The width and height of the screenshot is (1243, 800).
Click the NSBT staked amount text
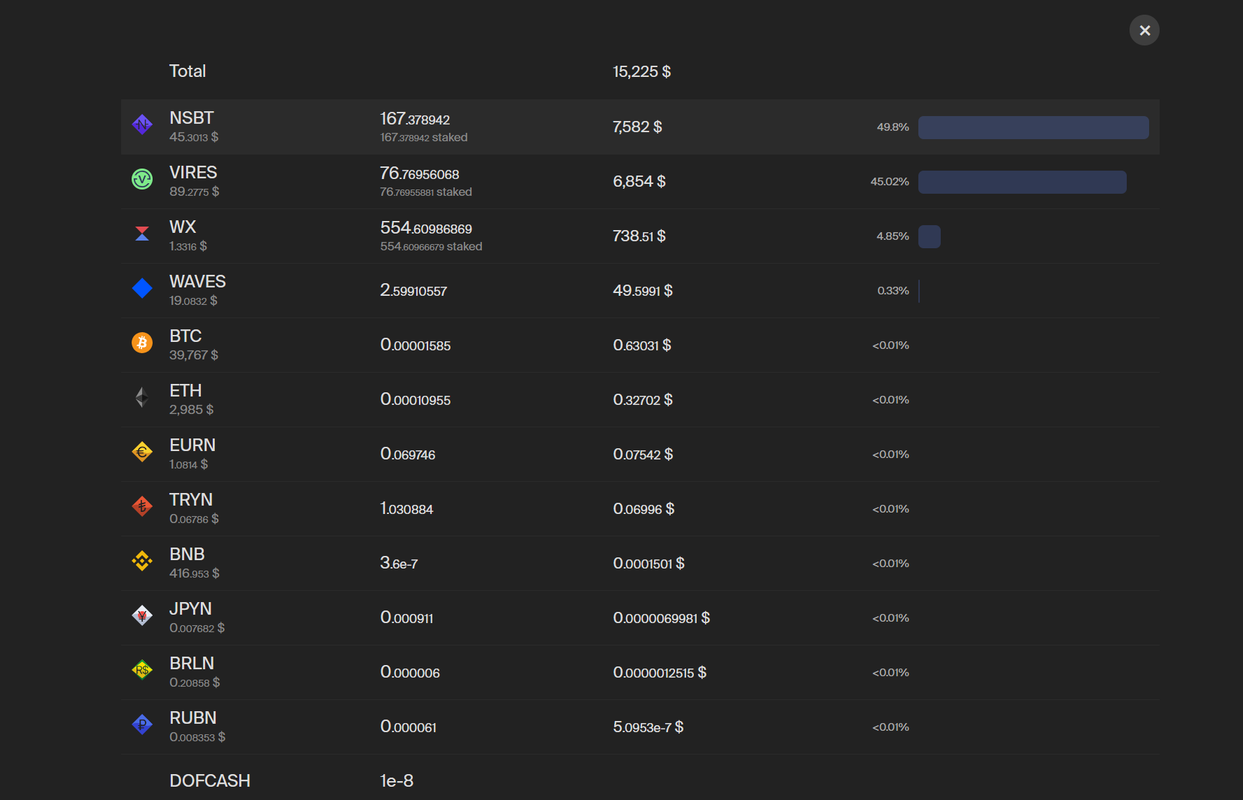click(424, 137)
